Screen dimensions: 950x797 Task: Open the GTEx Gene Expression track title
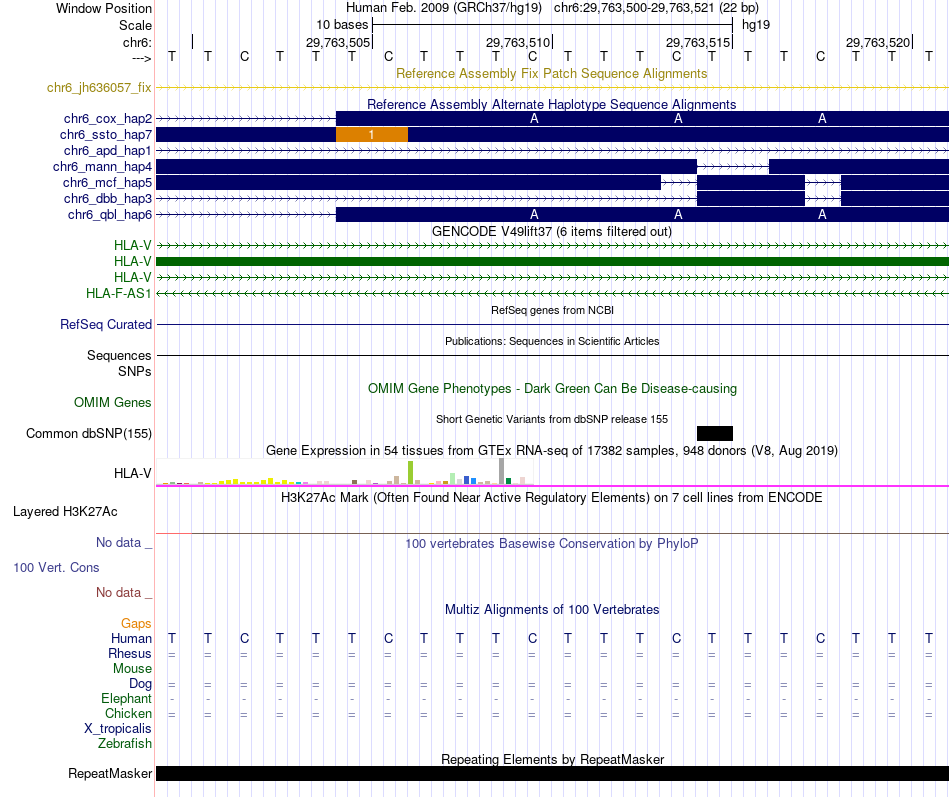[x=552, y=450]
